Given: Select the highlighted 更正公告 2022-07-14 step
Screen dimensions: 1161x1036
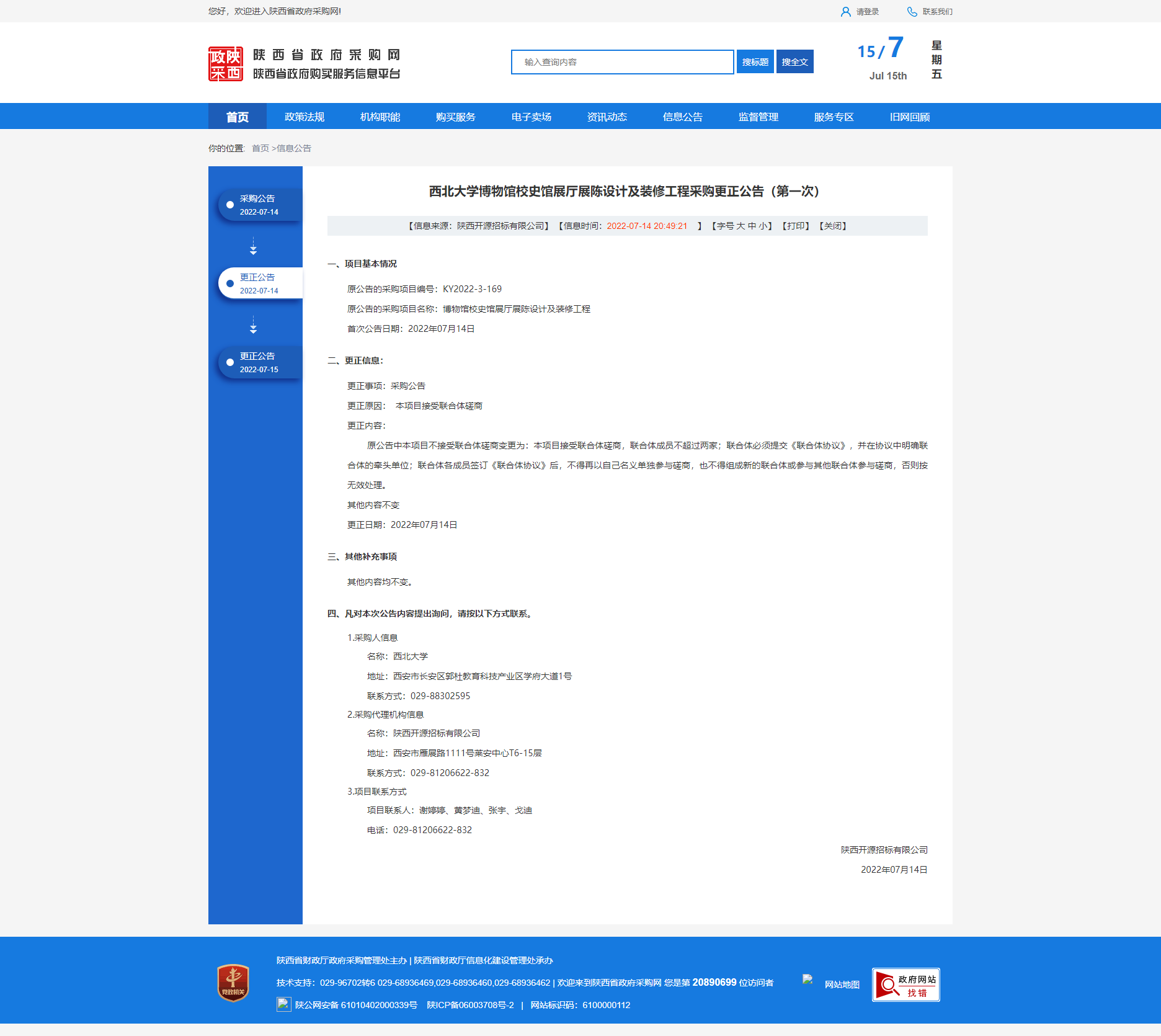Looking at the screenshot, I should coord(259,284).
